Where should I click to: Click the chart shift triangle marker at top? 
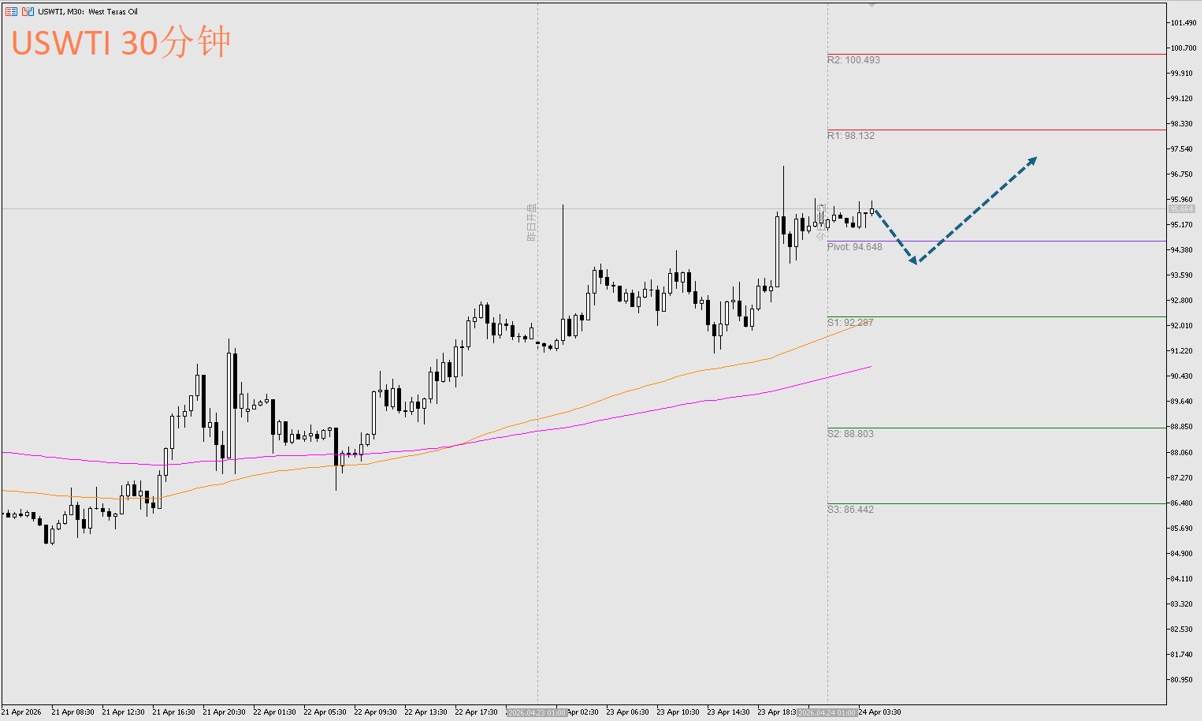(872, 6)
